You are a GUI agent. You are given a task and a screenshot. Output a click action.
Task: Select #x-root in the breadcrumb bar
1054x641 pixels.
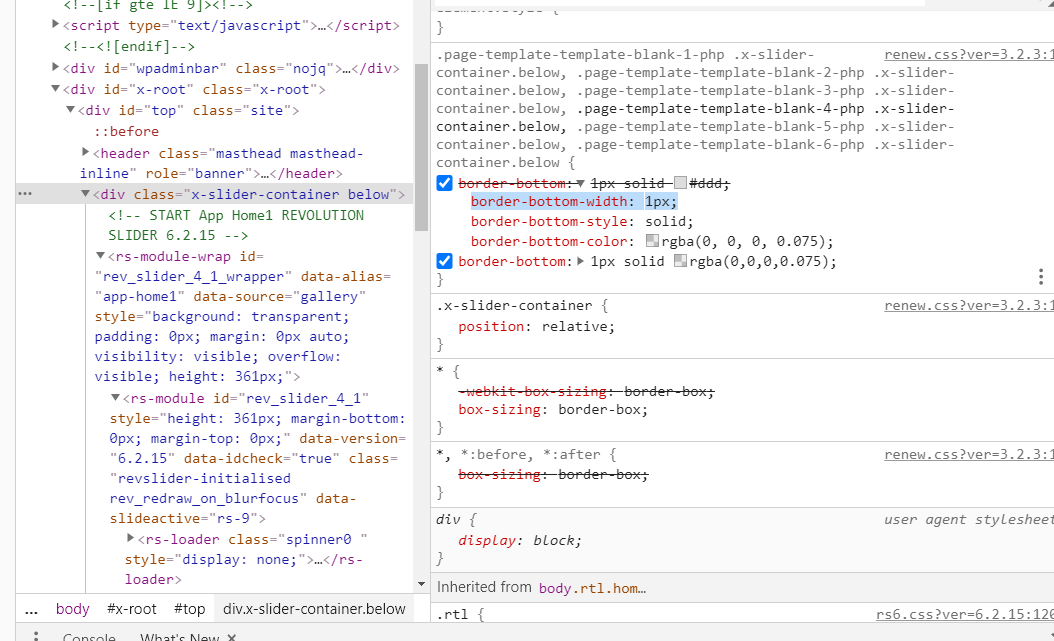click(x=132, y=609)
